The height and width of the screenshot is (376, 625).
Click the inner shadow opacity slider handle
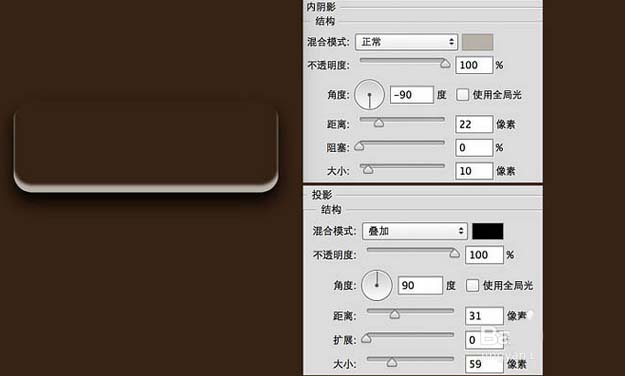(x=445, y=63)
